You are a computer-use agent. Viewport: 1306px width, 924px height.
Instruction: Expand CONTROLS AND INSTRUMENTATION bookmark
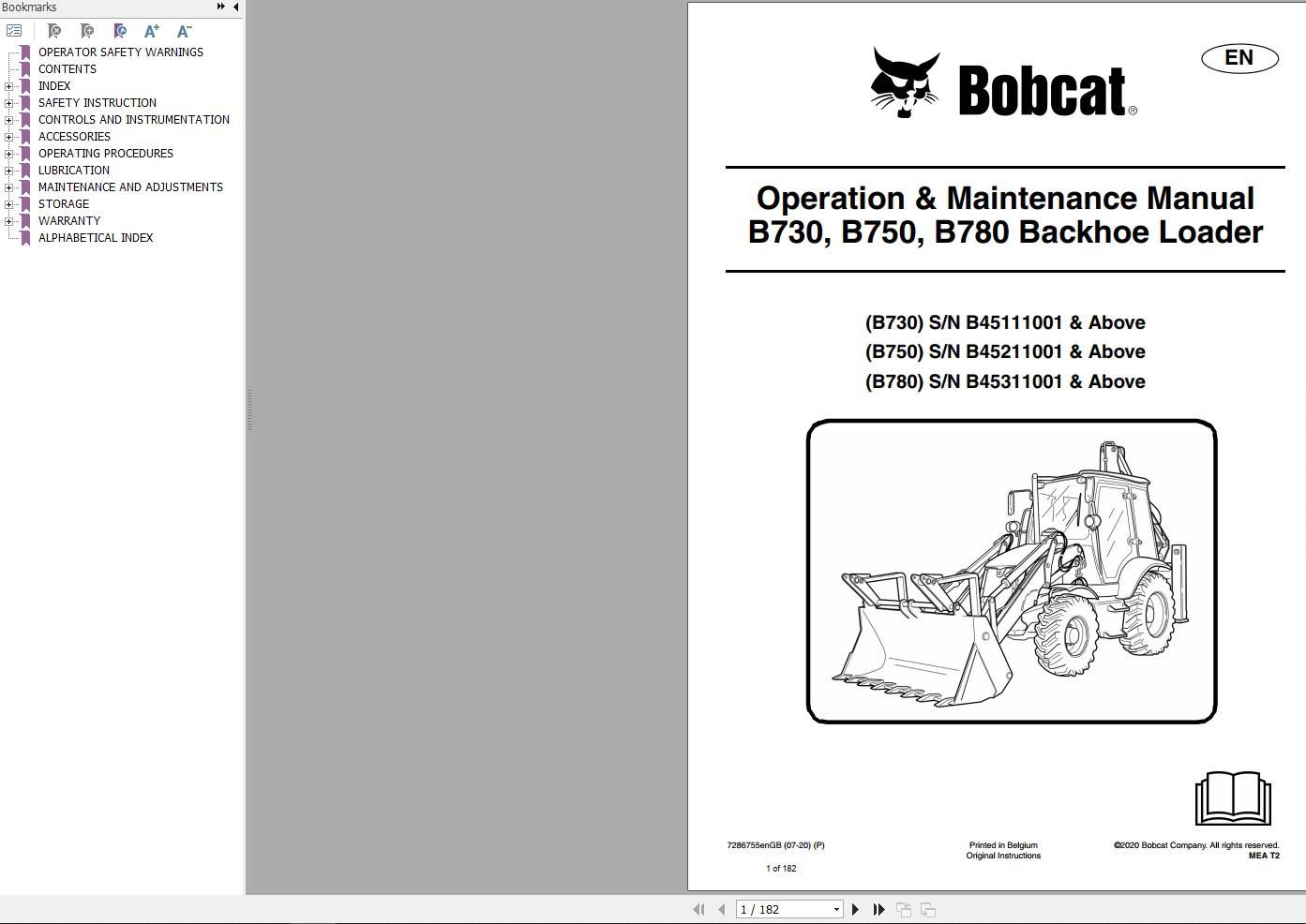(x=9, y=120)
